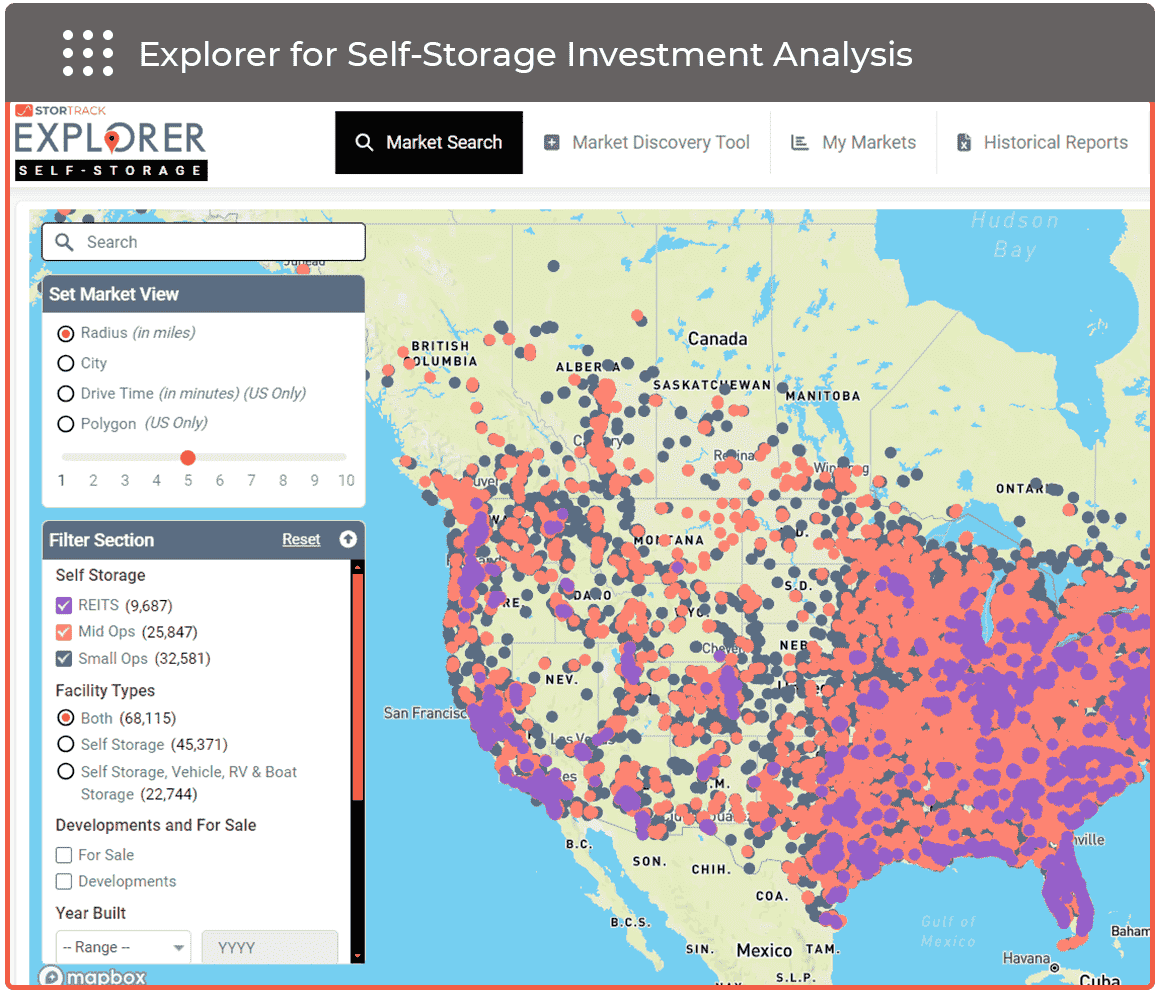Click the magnifying glass in the Market Search button
This screenshot has width=1160, height=994.
click(366, 142)
